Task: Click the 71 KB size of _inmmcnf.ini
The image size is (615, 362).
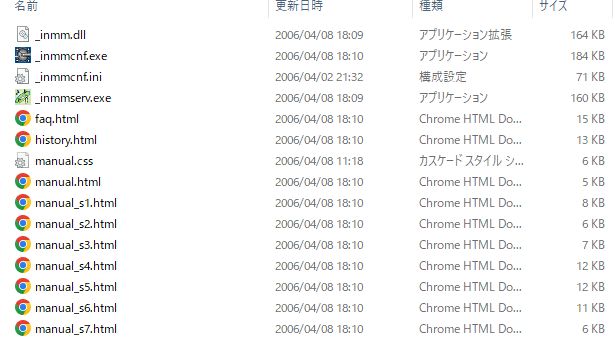Action: [590, 76]
